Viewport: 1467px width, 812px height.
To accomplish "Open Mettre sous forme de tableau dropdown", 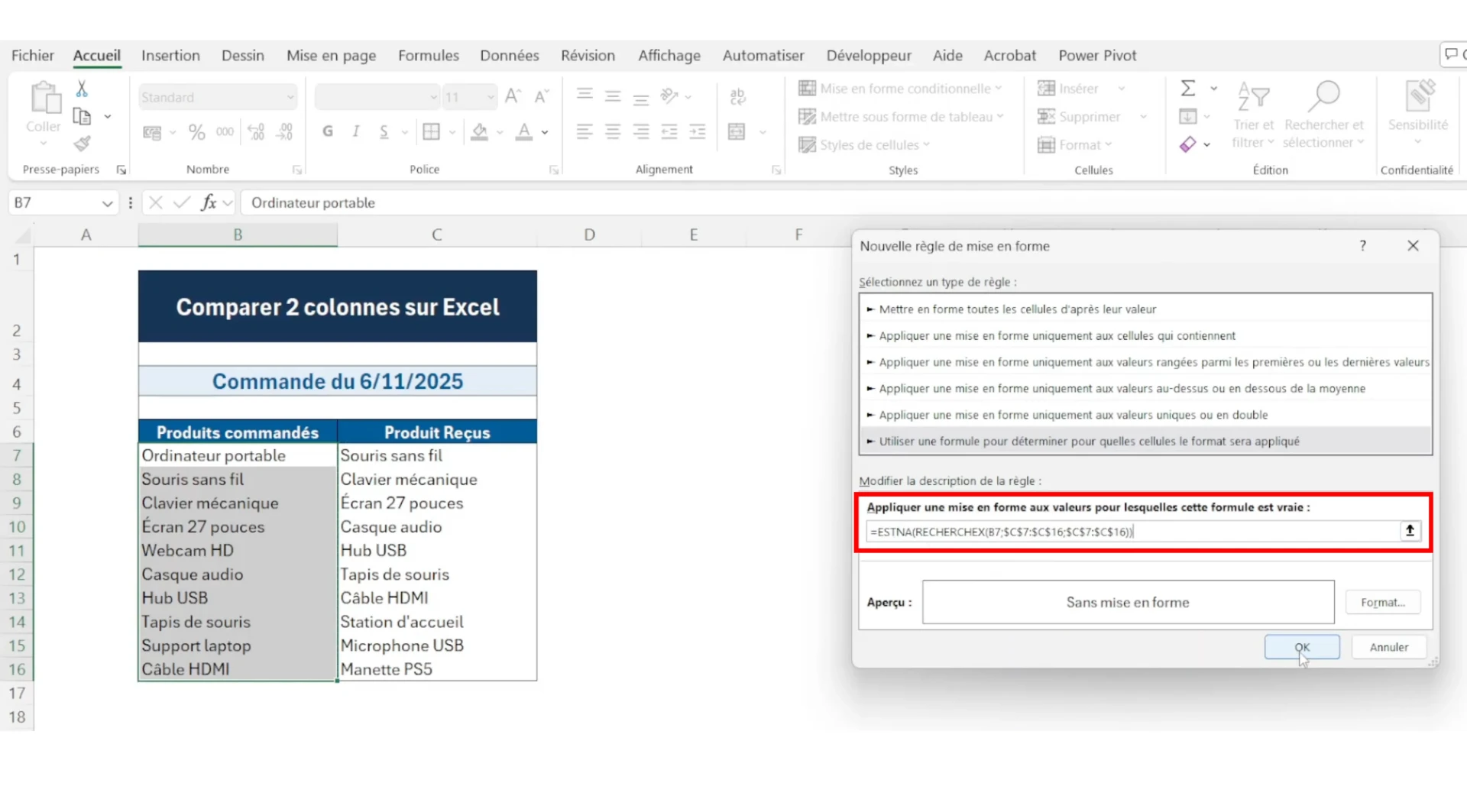I will 901,117.
